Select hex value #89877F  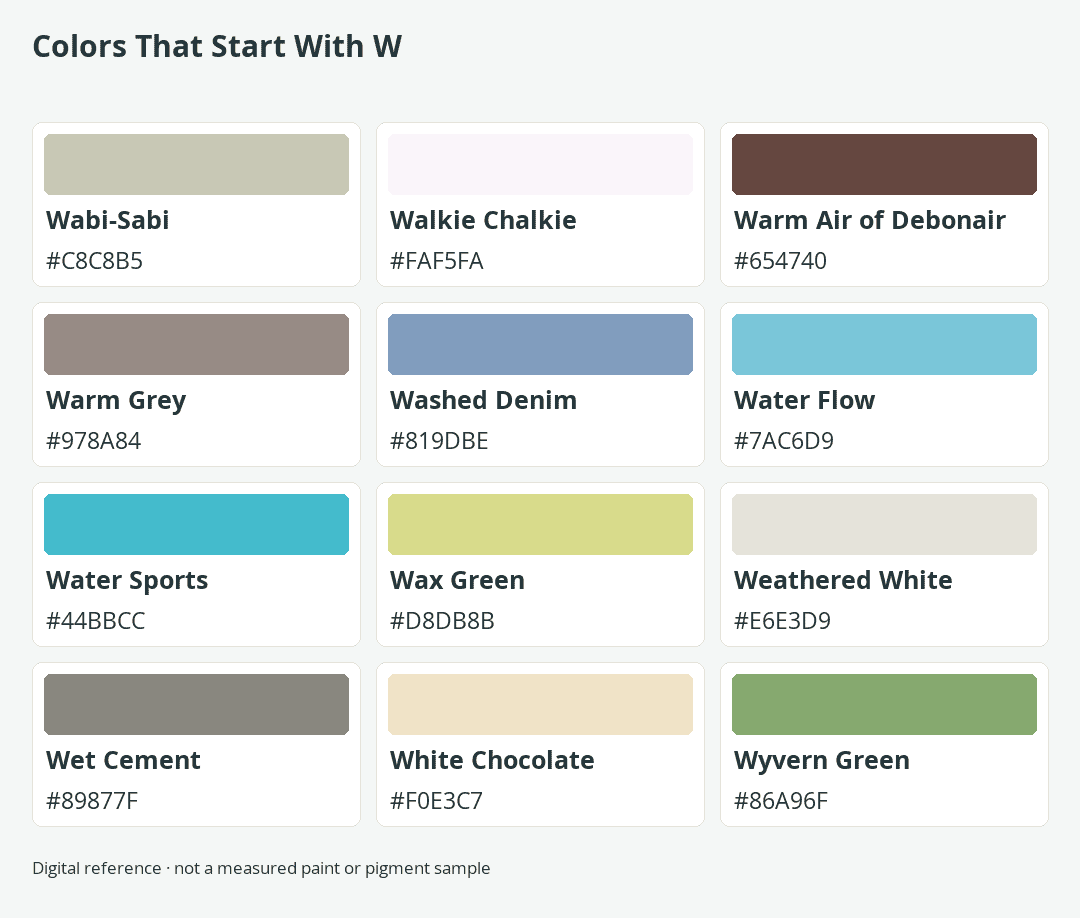[92, 801]
